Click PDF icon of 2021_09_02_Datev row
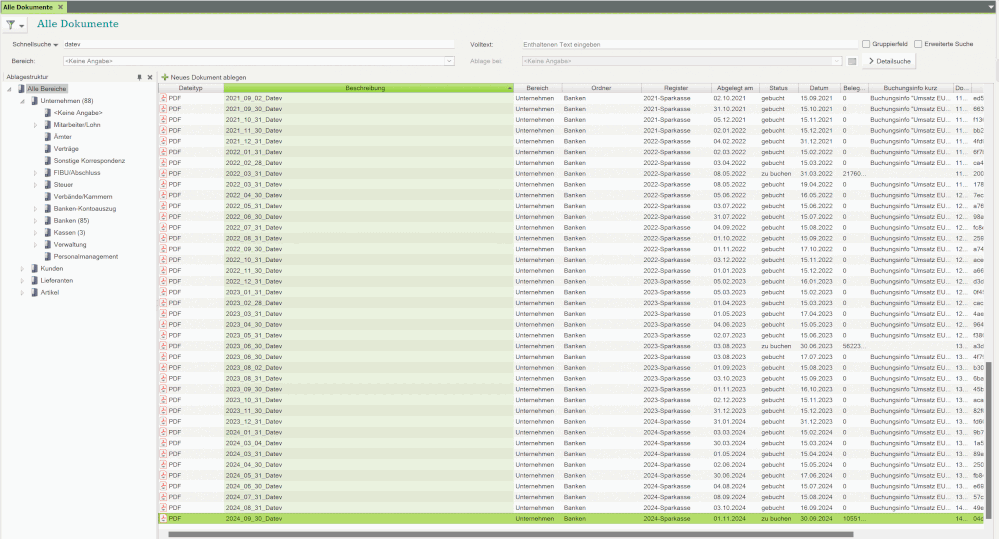 [x=164, y=98]
